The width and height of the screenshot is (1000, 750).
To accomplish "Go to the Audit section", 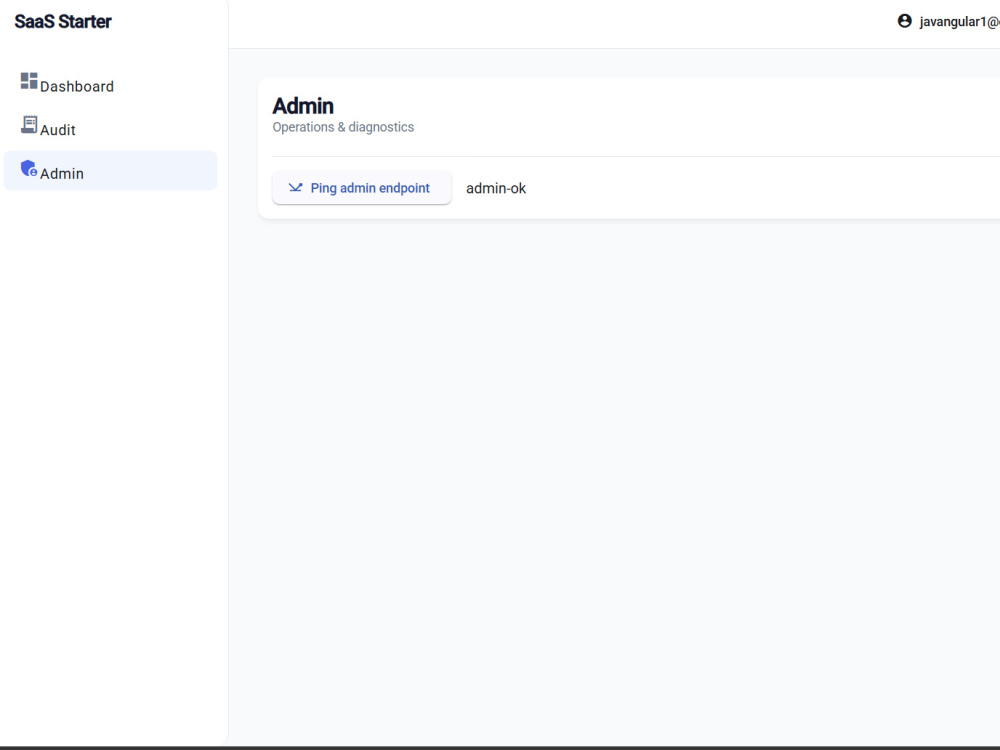I will pyautogui.click(x=110, y=127).
